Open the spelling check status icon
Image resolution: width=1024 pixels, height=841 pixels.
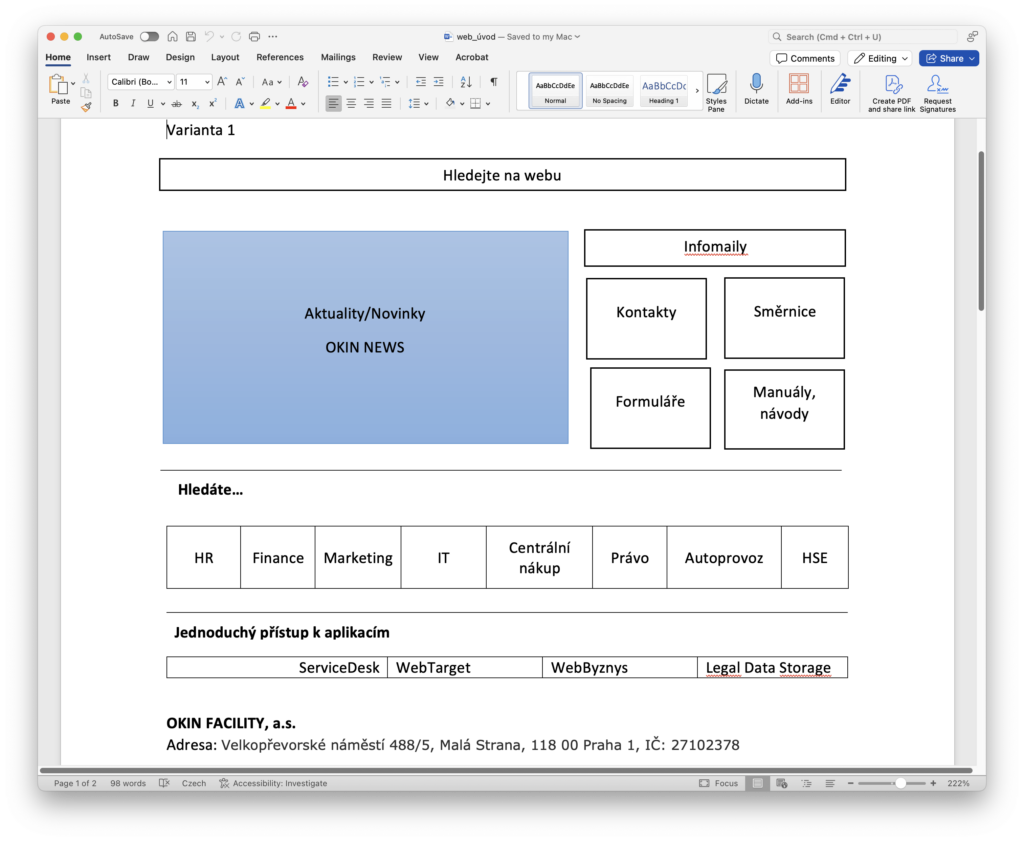coord(164,783)
